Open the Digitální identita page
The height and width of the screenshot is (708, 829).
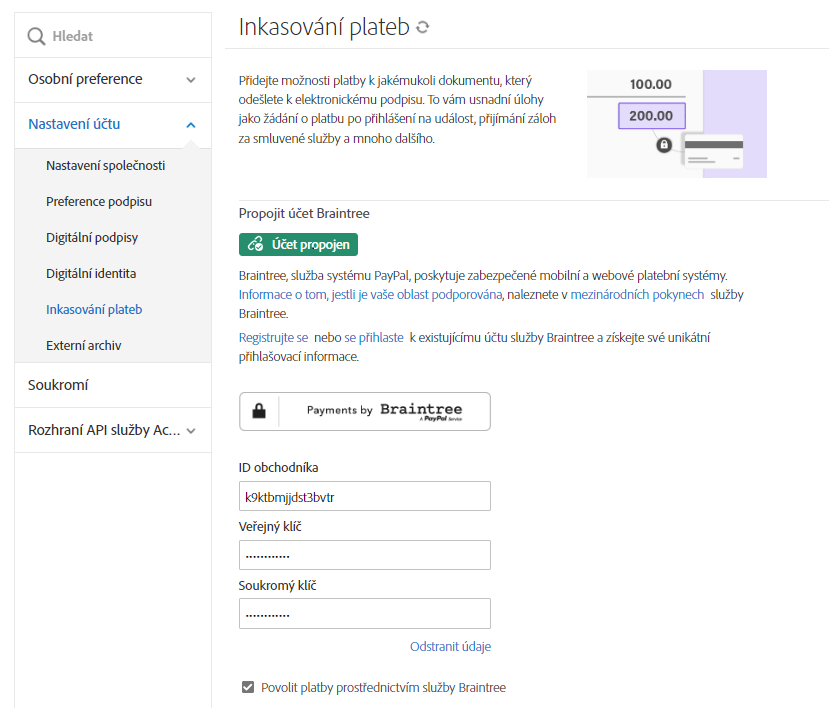pos(91,273)
